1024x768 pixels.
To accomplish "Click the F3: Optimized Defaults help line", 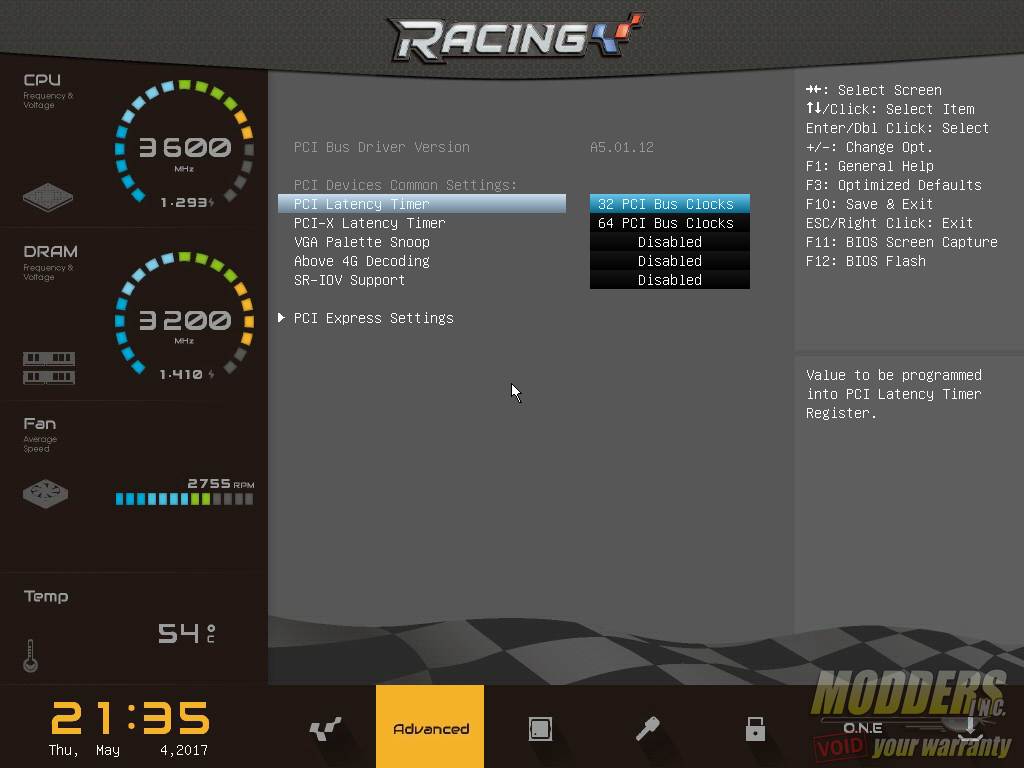I will (x=893, y=185).
